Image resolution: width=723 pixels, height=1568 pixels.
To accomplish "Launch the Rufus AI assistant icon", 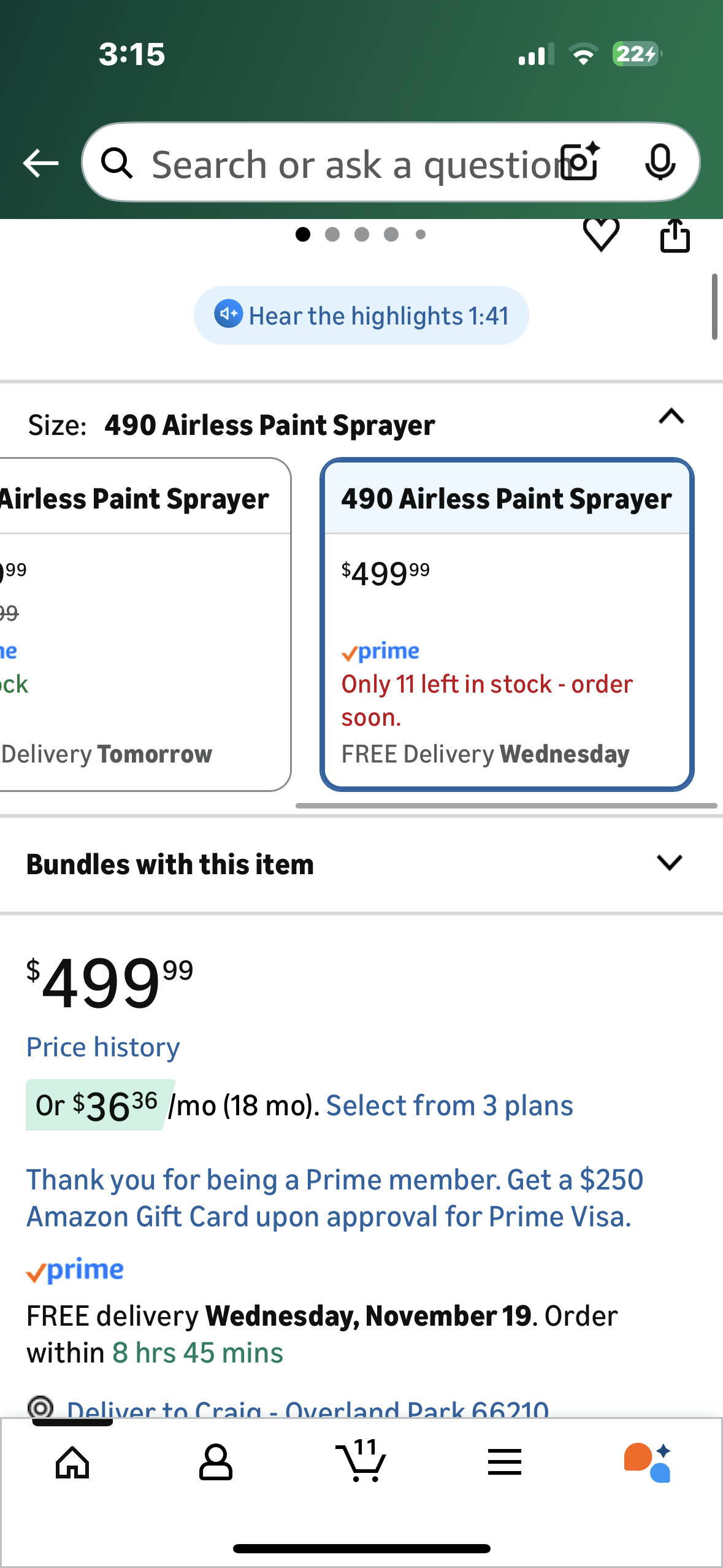I will (648, 1462).
